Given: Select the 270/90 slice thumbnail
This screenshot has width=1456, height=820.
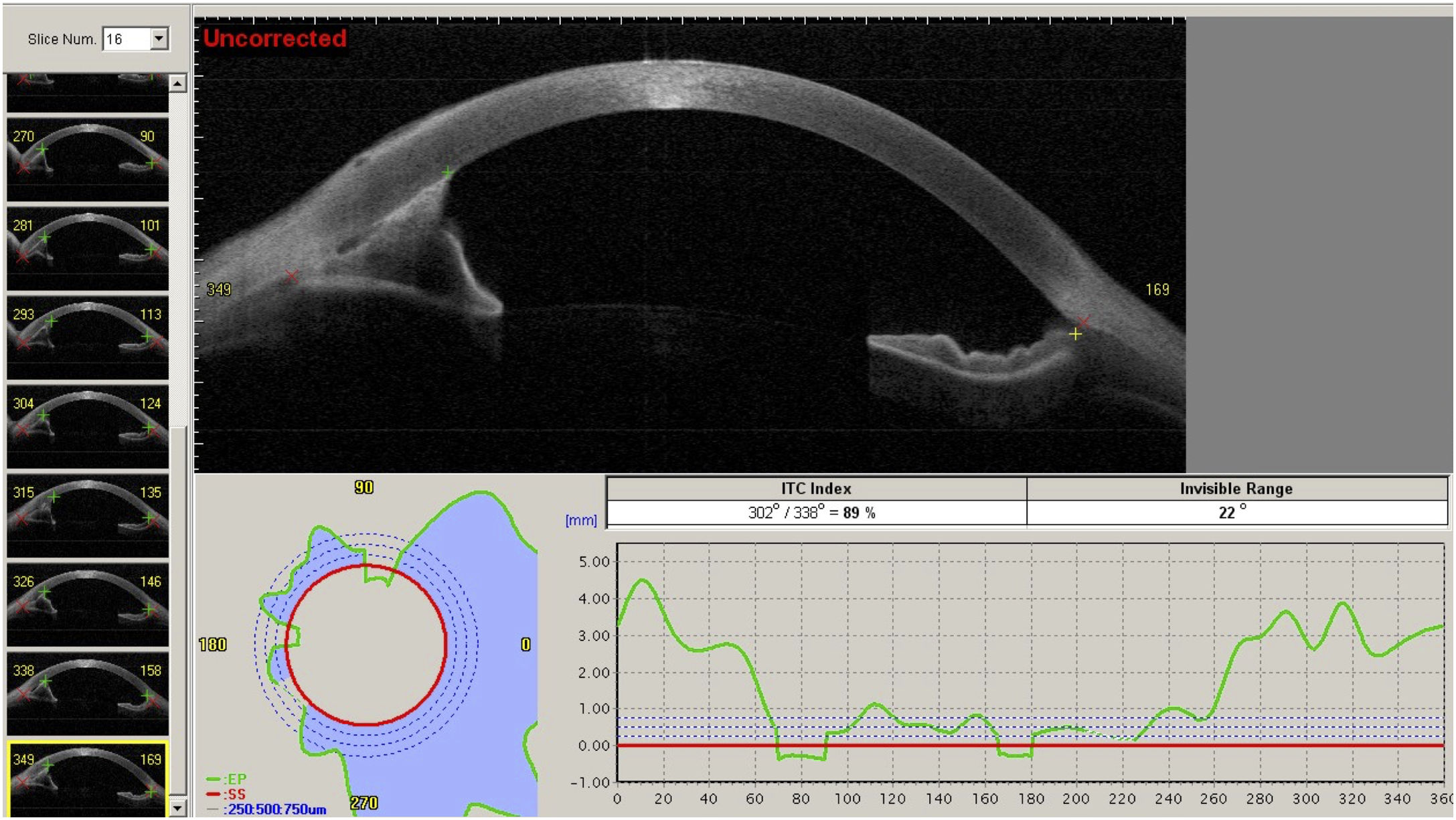Looking at the screenshot, I should coord(87,159).
